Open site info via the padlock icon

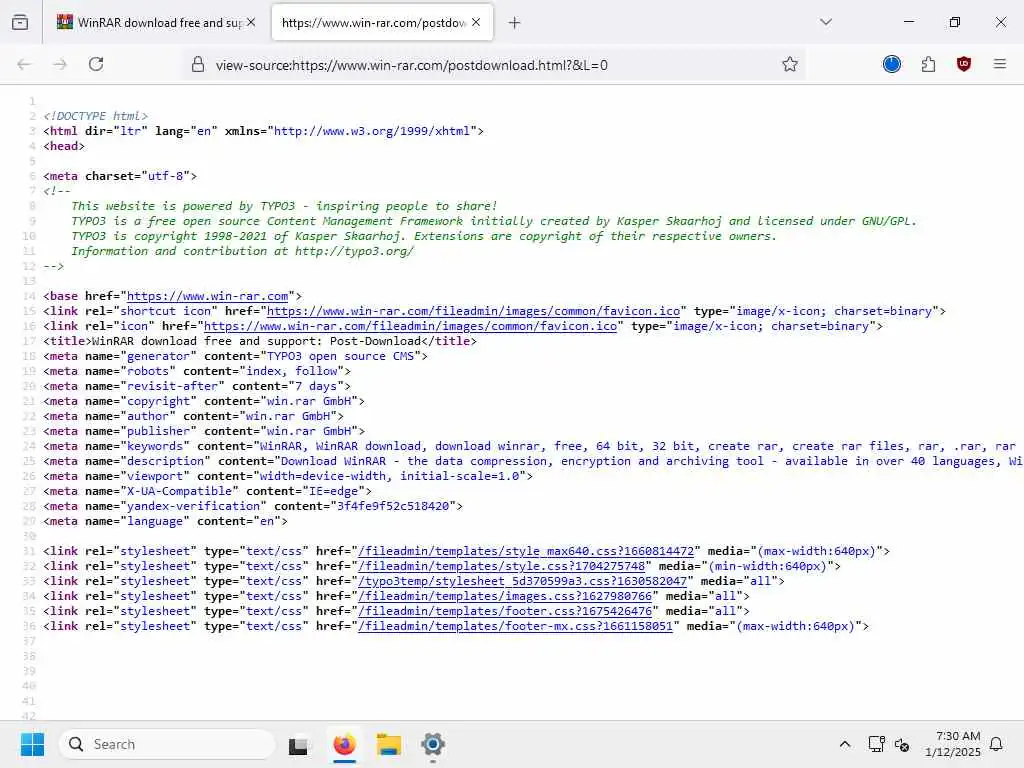198,64
